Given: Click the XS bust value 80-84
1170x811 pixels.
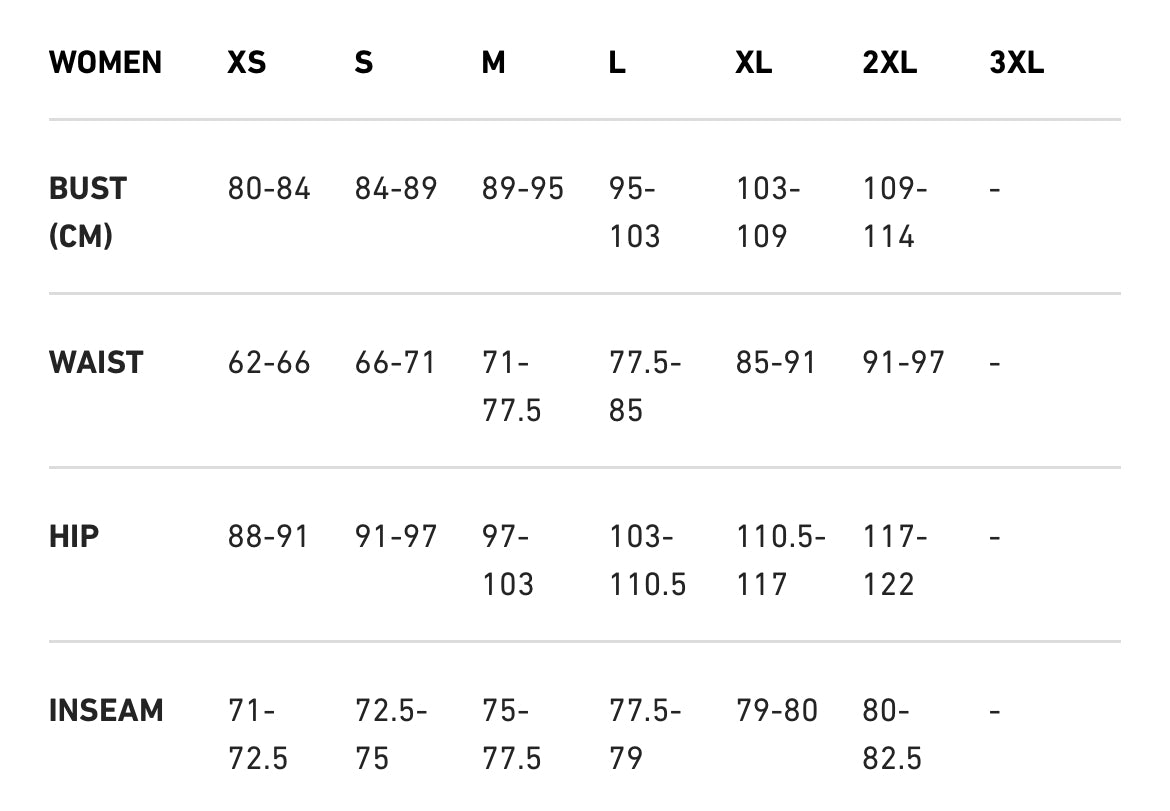Looking at the screenshot, I should click(269, 188).
